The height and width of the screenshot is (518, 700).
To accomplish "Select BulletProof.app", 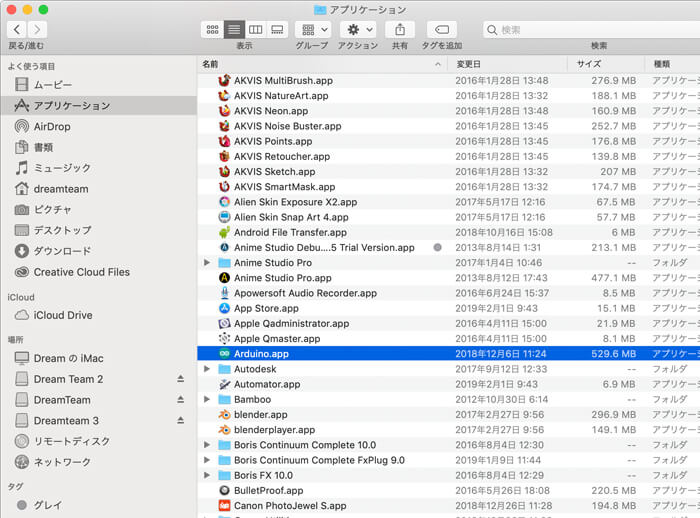I will (x=449, y=490).
